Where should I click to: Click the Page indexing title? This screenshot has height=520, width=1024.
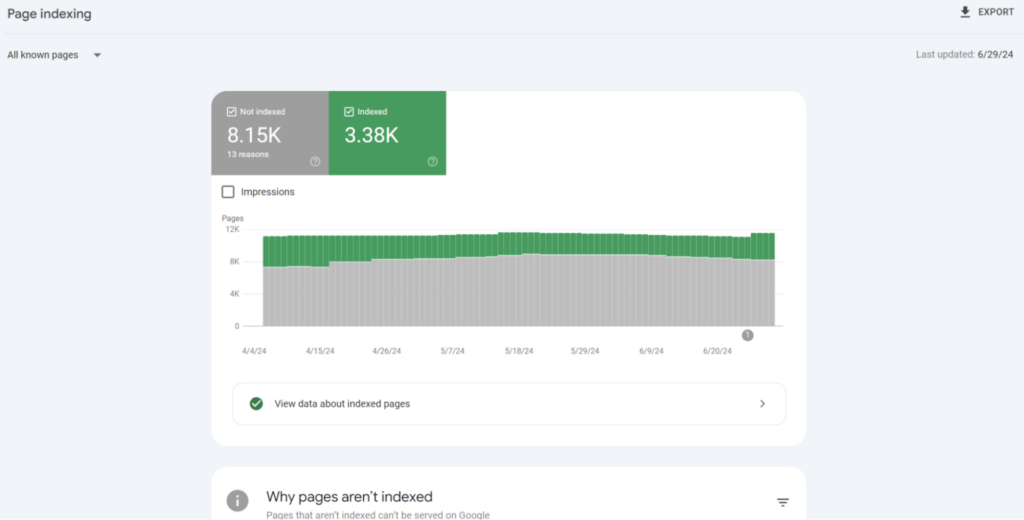[49, 14]
